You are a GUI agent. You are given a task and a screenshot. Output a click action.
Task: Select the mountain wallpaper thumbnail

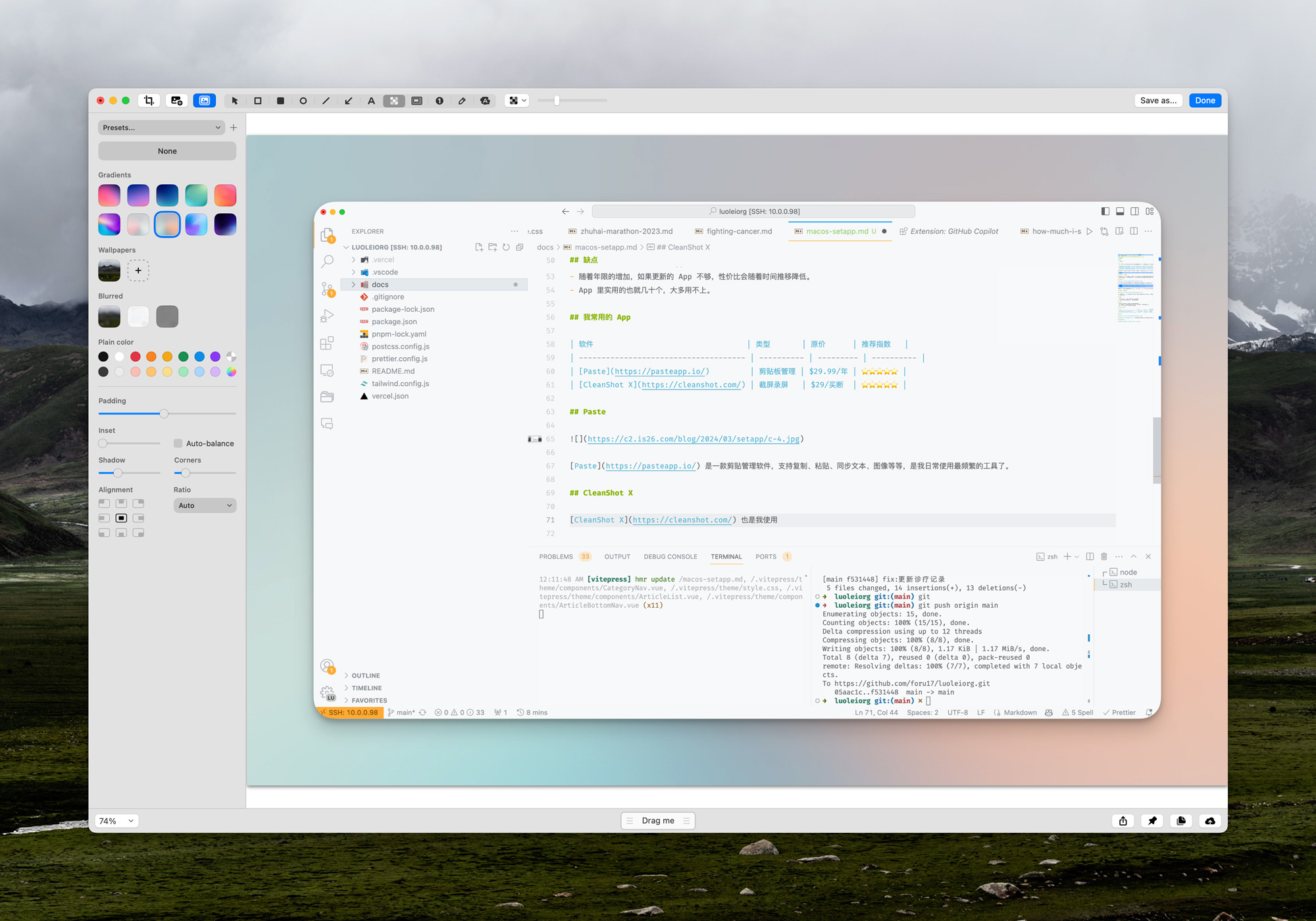click(x=109, y=270)
